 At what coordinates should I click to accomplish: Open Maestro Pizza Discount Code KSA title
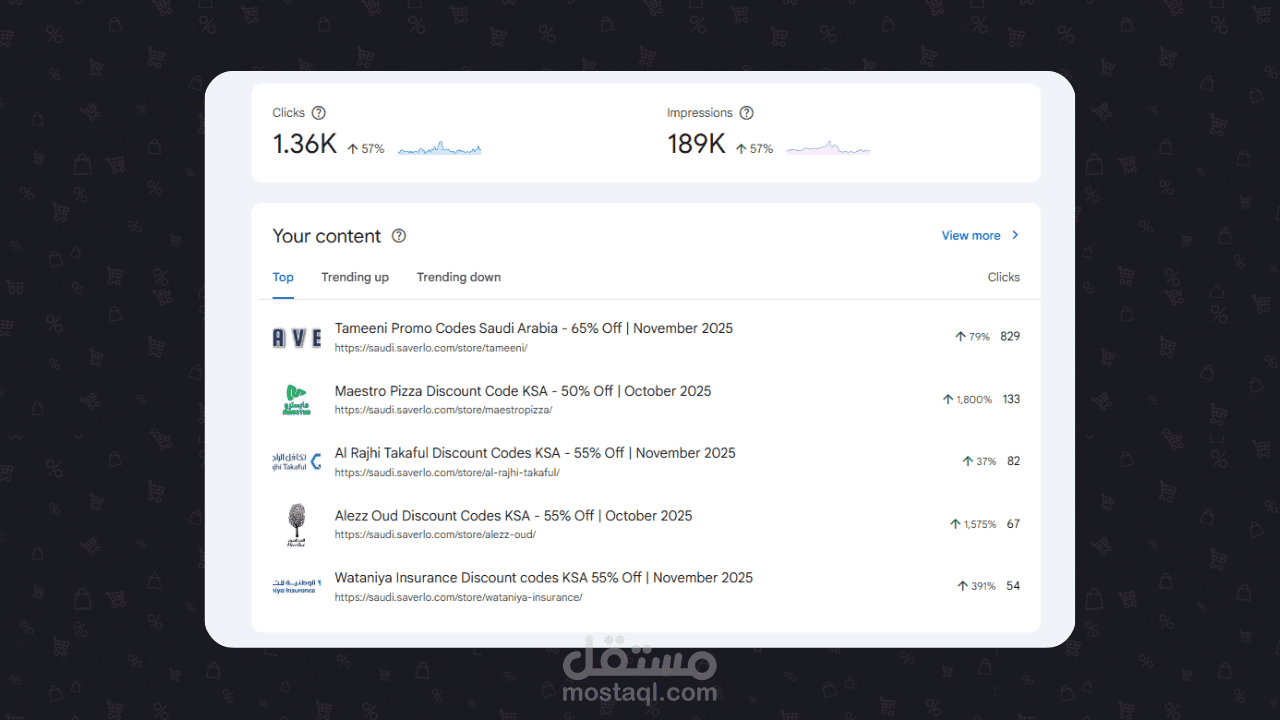(523, 391)
